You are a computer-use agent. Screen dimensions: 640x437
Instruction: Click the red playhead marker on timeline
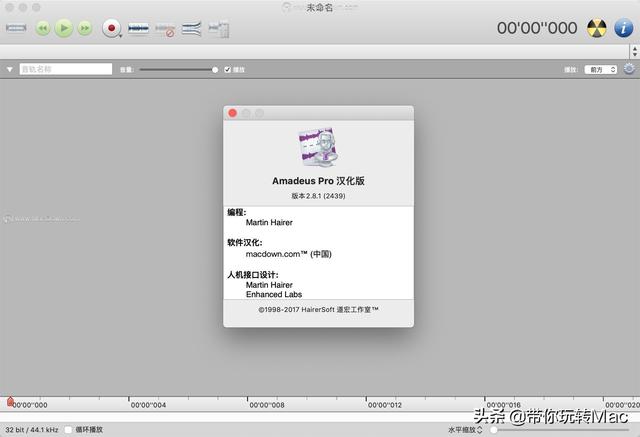click(x=10, y=402)
